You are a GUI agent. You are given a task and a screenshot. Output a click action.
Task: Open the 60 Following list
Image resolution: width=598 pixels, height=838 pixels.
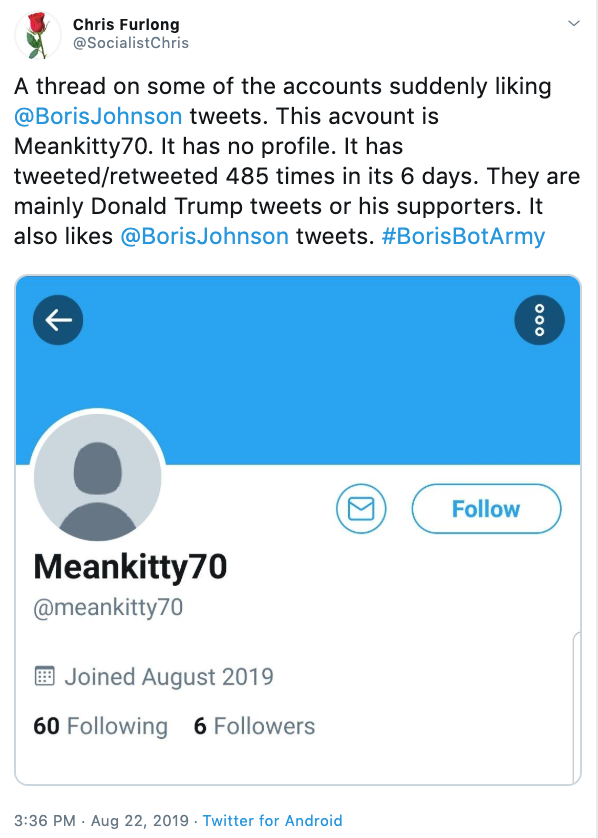coord(100,726)
